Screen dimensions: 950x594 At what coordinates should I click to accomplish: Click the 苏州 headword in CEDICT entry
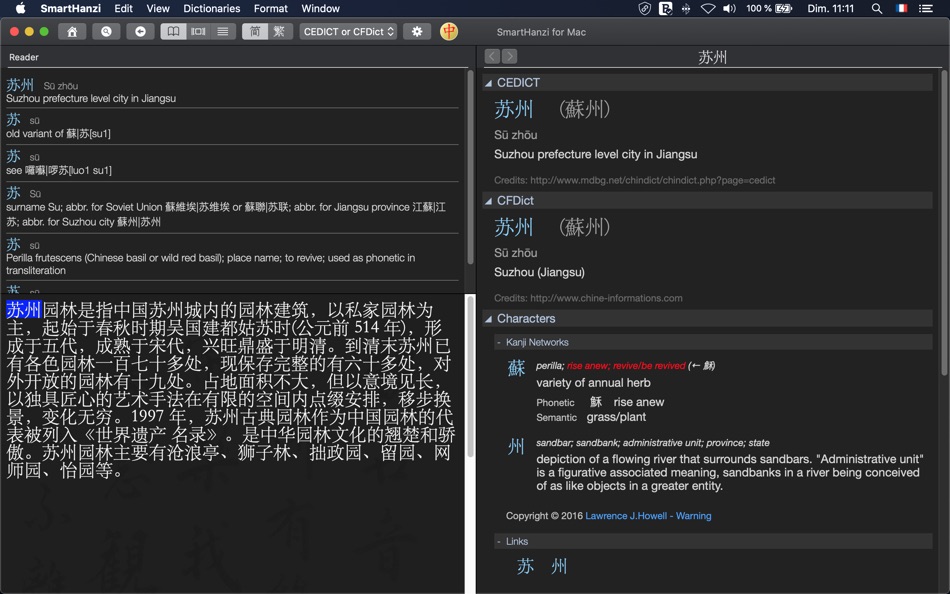point(514,109)
